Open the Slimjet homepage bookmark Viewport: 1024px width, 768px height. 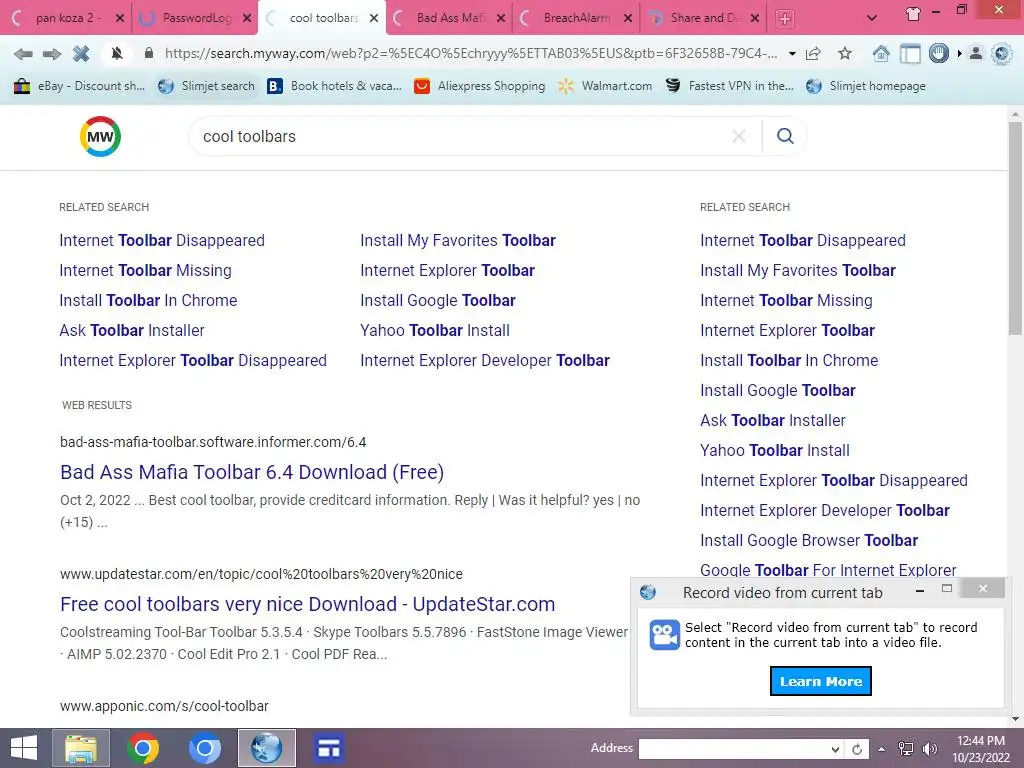(x=866, y=86)
